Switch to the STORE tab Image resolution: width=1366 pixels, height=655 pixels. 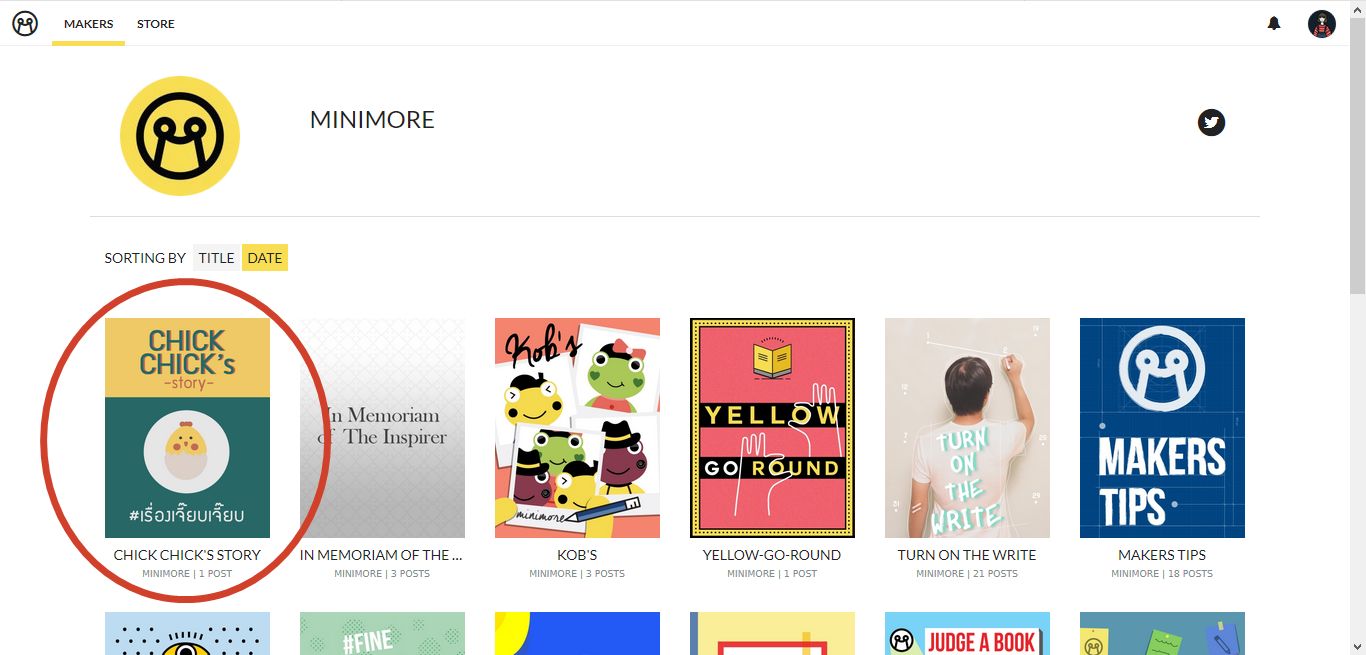[x=156, y=24]
